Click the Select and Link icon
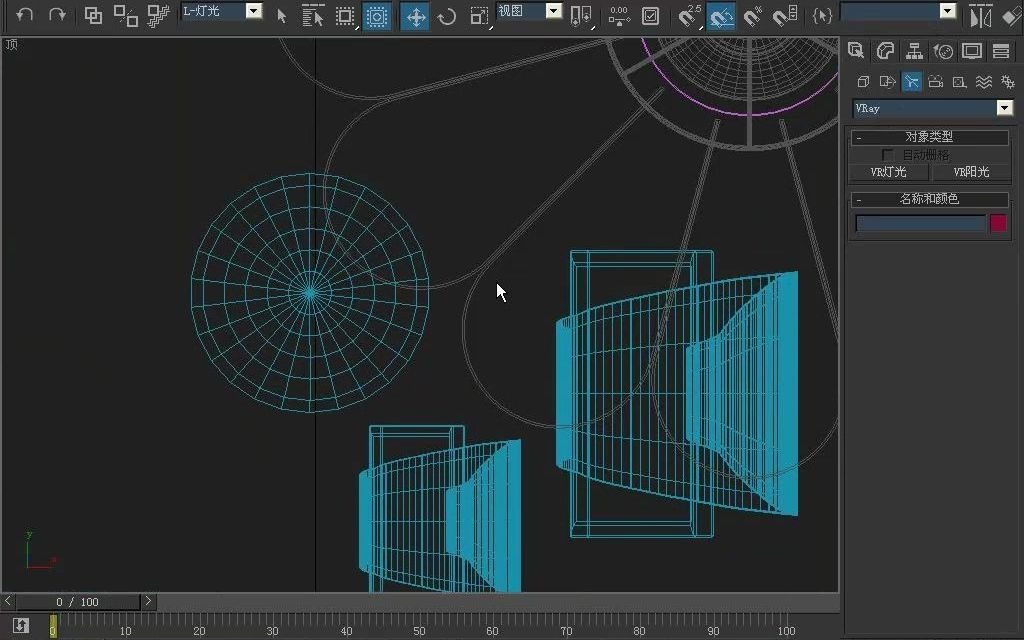This screenshot has height=640, width=1024. tap(92, 15)
